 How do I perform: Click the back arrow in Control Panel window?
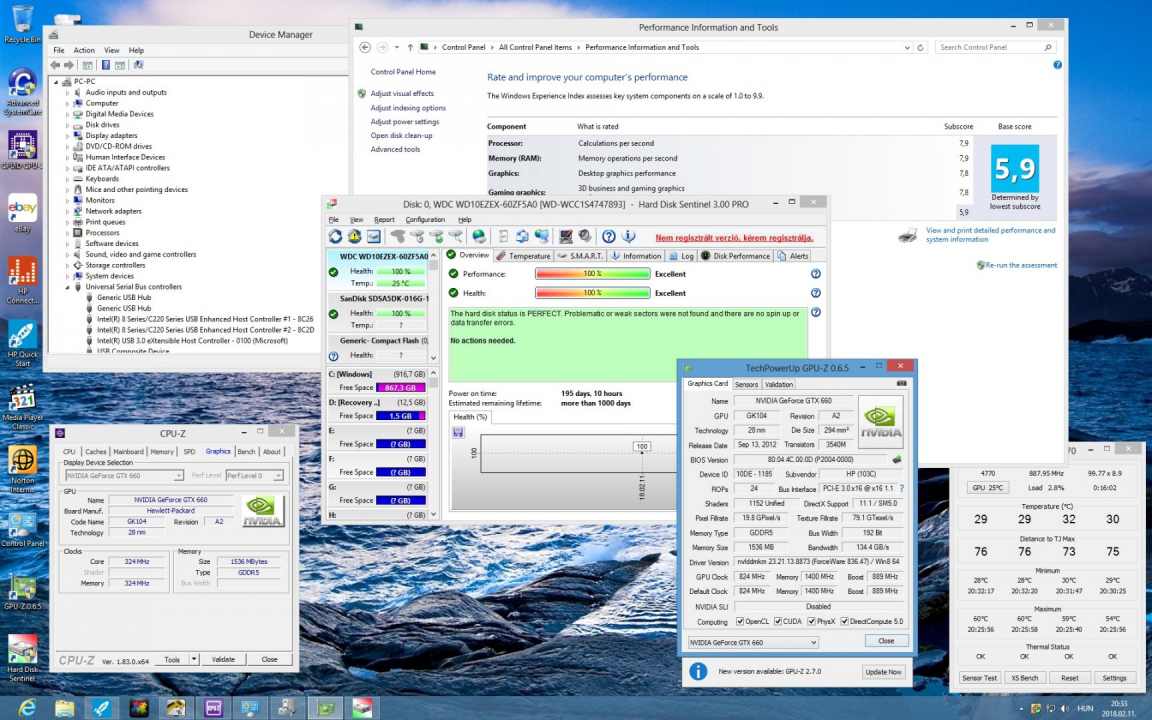coord(364,47)
